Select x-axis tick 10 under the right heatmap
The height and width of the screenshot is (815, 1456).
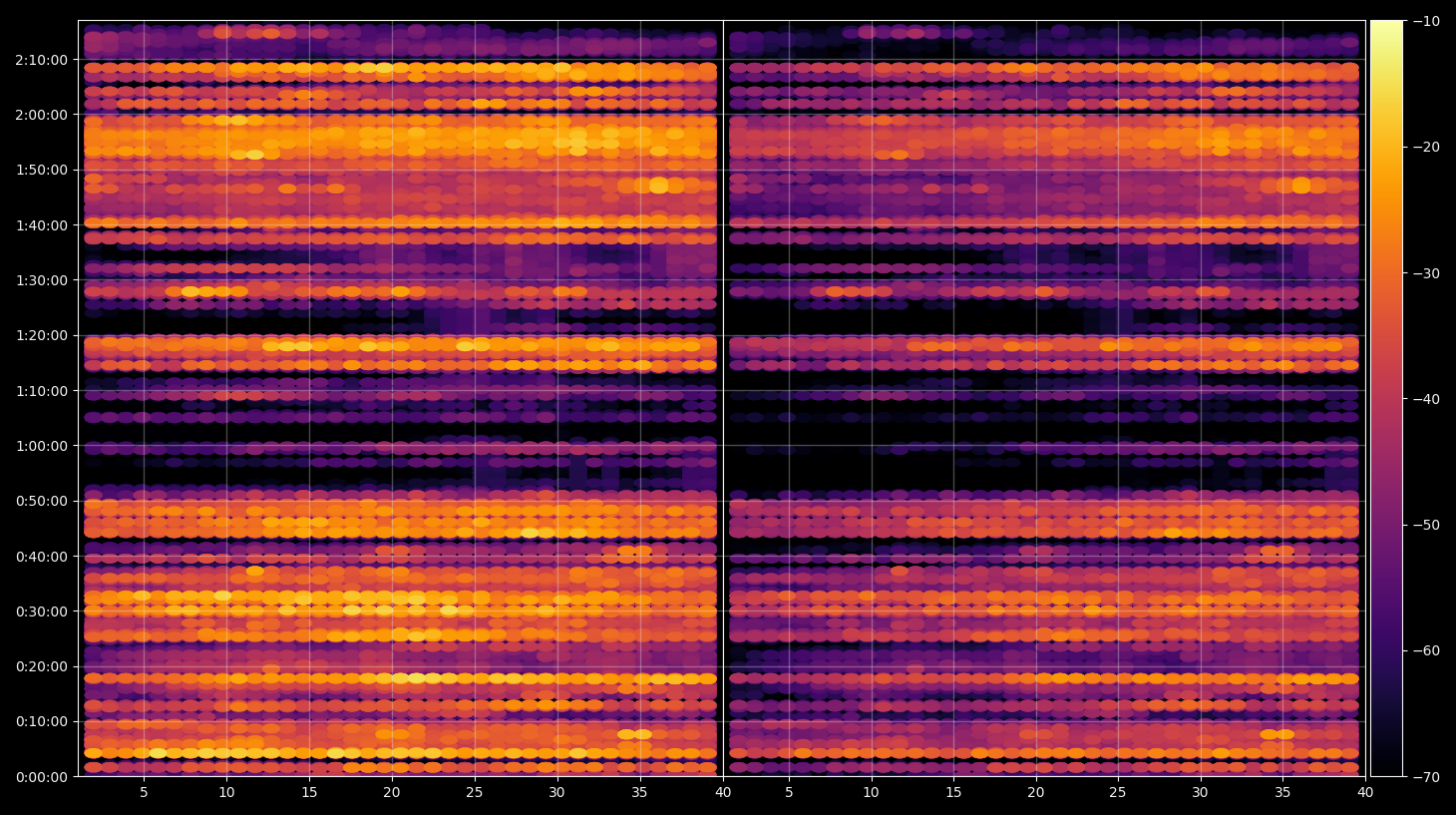pos(871,793)
